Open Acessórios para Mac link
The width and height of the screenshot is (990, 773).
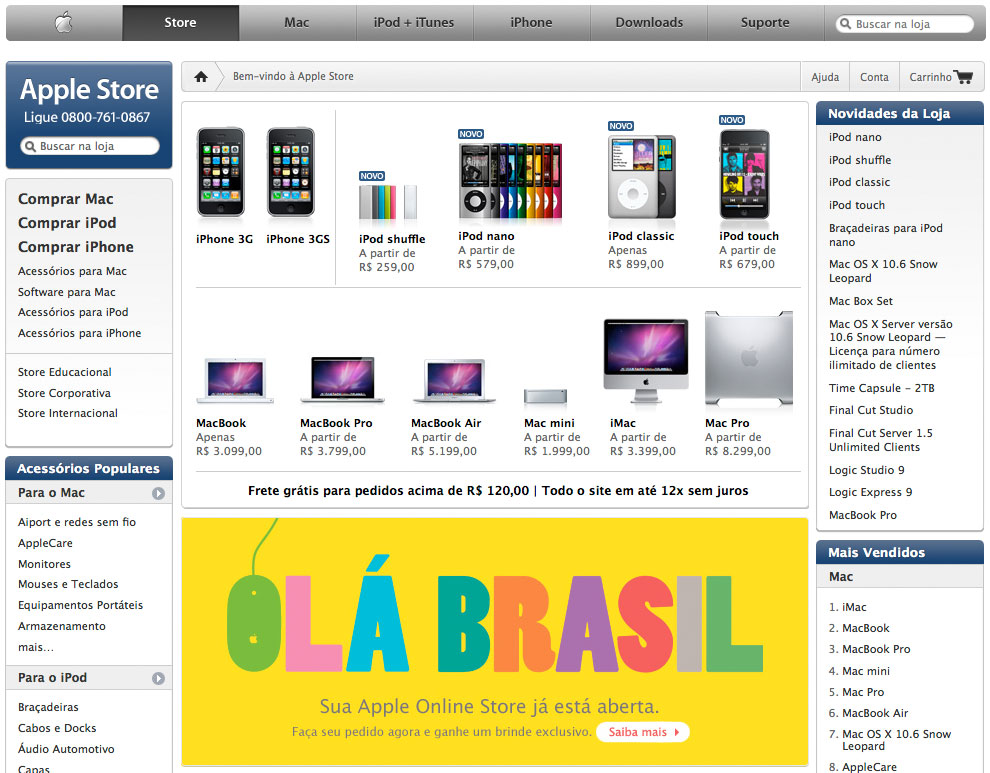[x=72, y=271]
